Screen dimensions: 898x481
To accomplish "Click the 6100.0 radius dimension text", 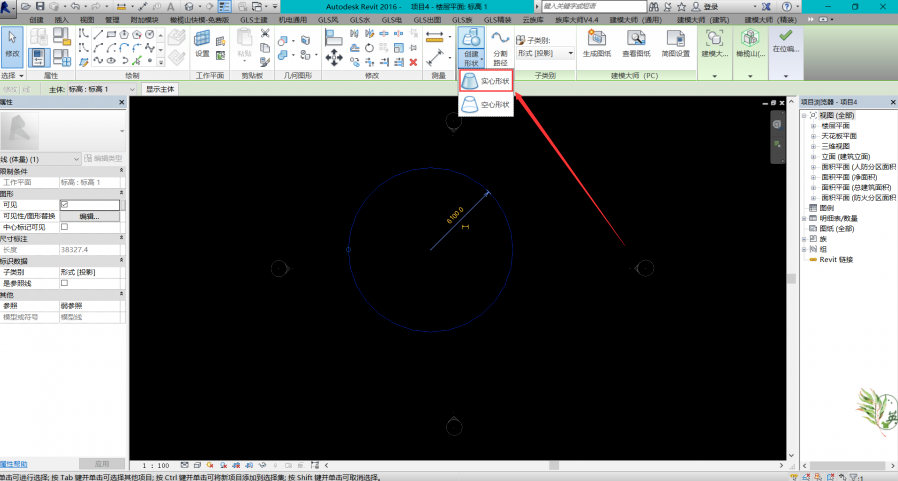I will tap(455, 215).
